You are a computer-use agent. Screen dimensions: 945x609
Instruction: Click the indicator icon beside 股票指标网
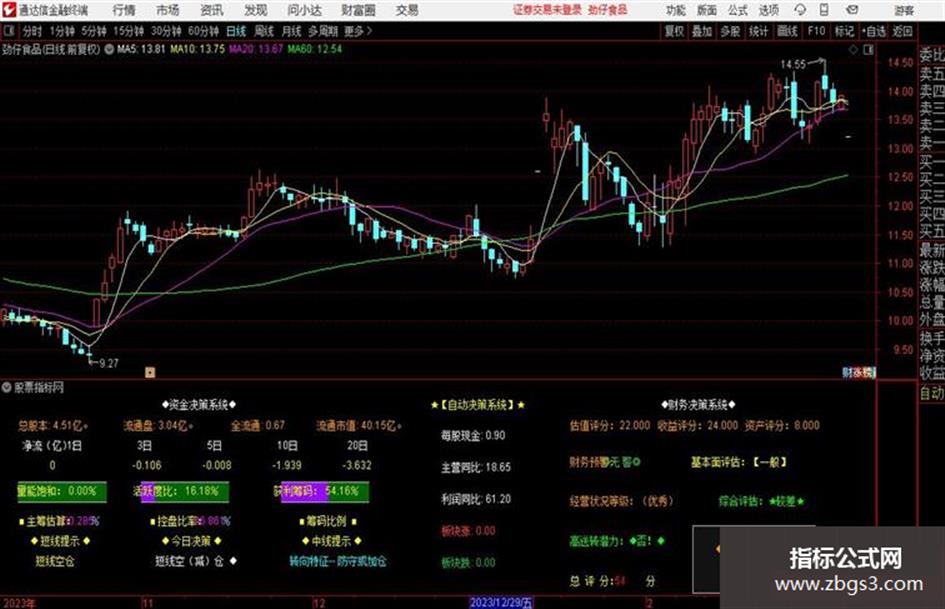click(6, 387)
